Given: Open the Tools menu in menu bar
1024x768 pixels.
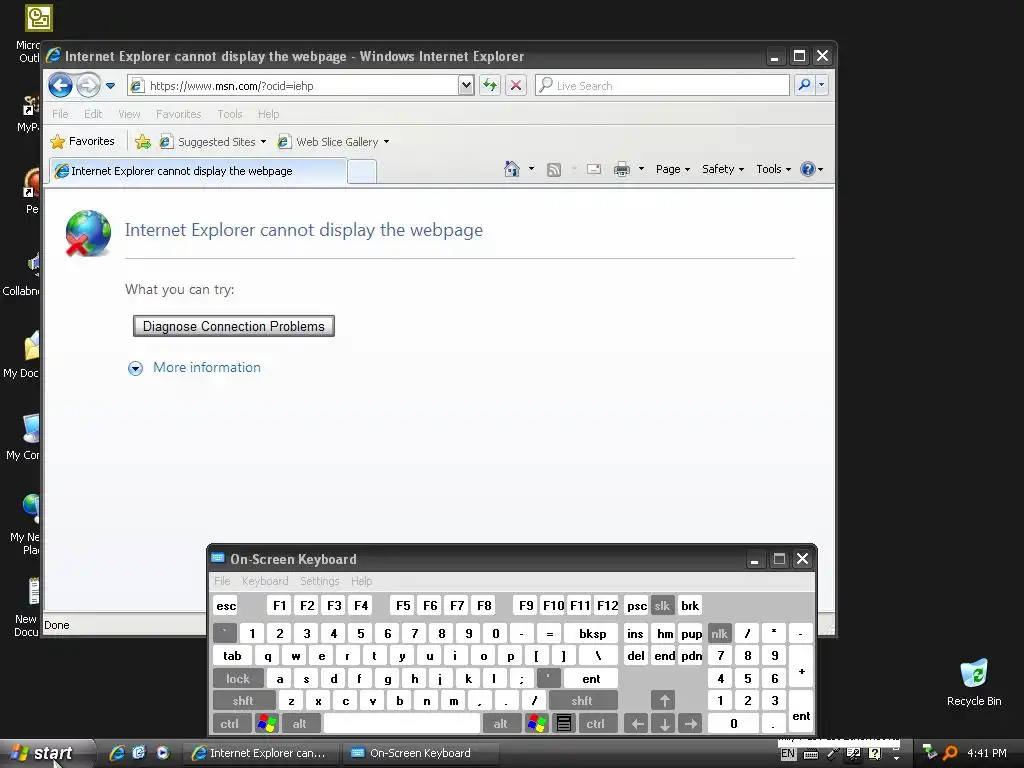Looking at the screenshot, I should click(230, 114).
